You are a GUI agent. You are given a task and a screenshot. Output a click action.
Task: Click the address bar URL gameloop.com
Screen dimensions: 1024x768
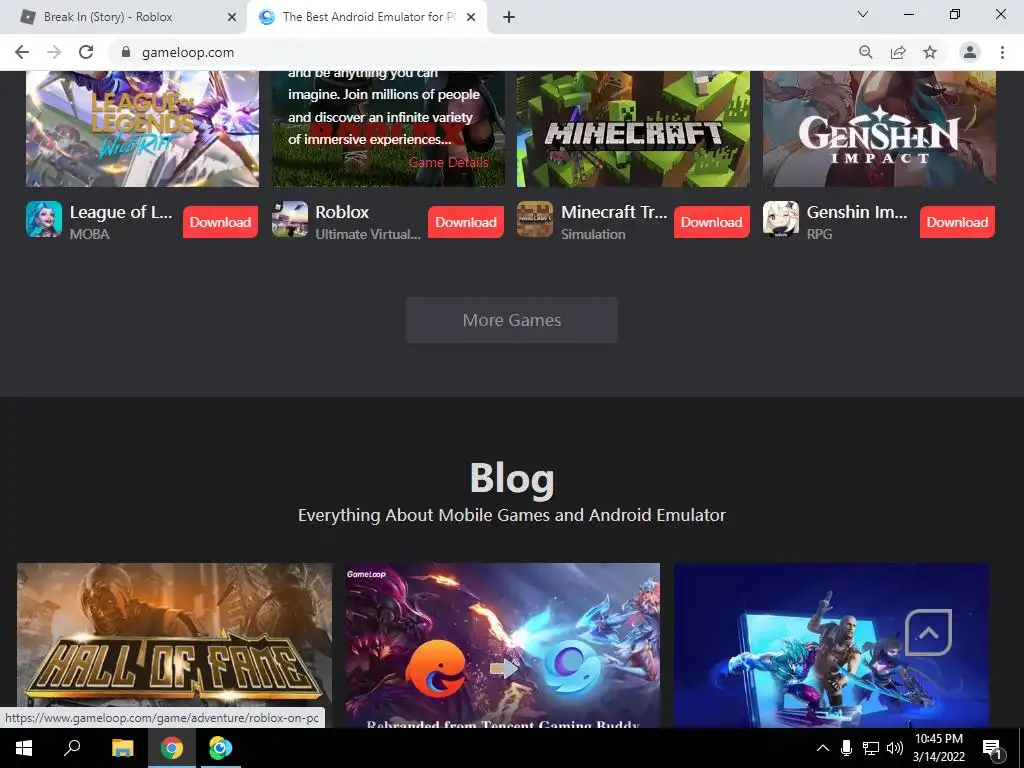click(x=188, y=52)
